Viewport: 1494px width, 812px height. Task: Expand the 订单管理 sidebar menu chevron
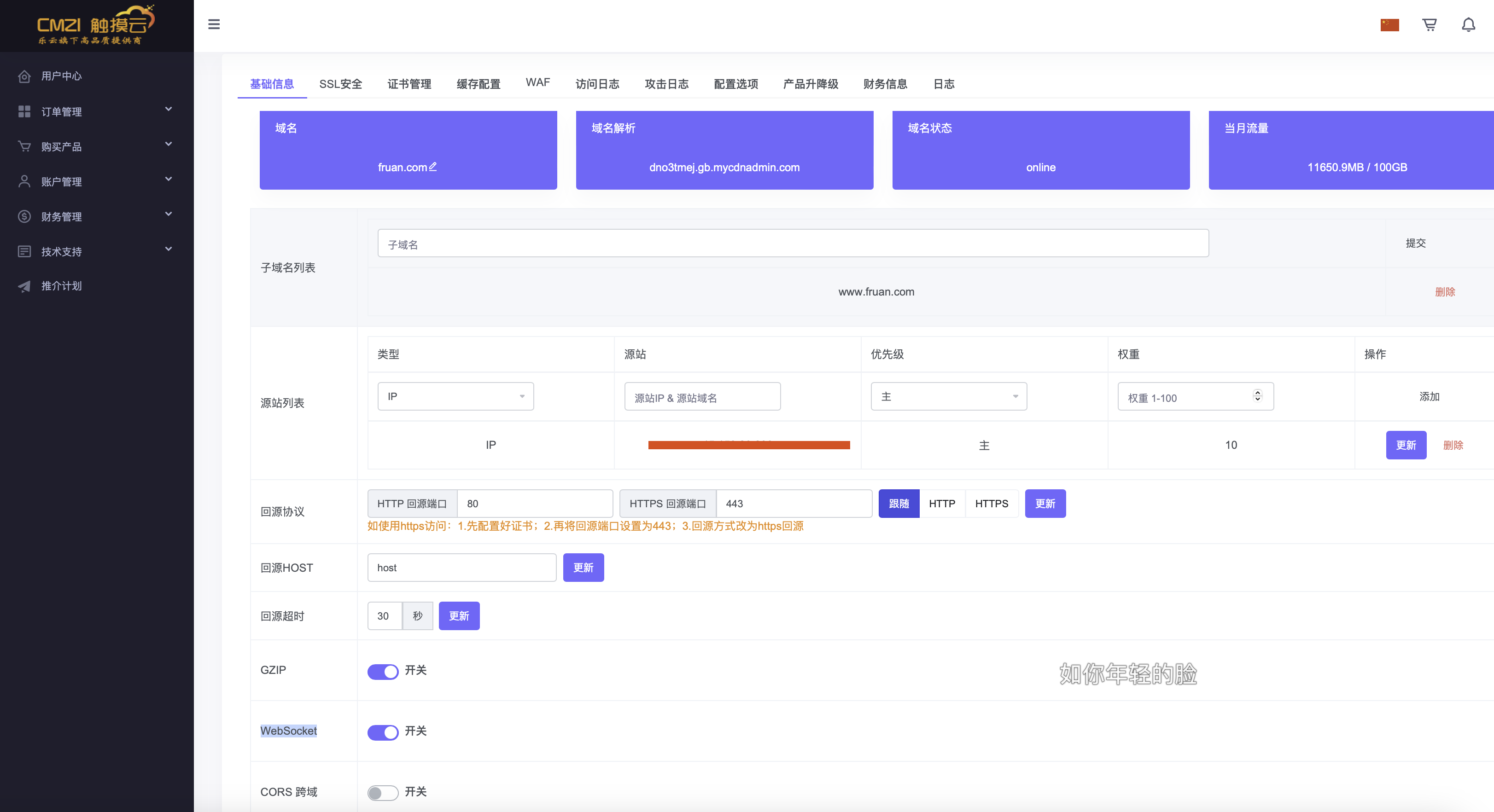click(x=168, y=110)
